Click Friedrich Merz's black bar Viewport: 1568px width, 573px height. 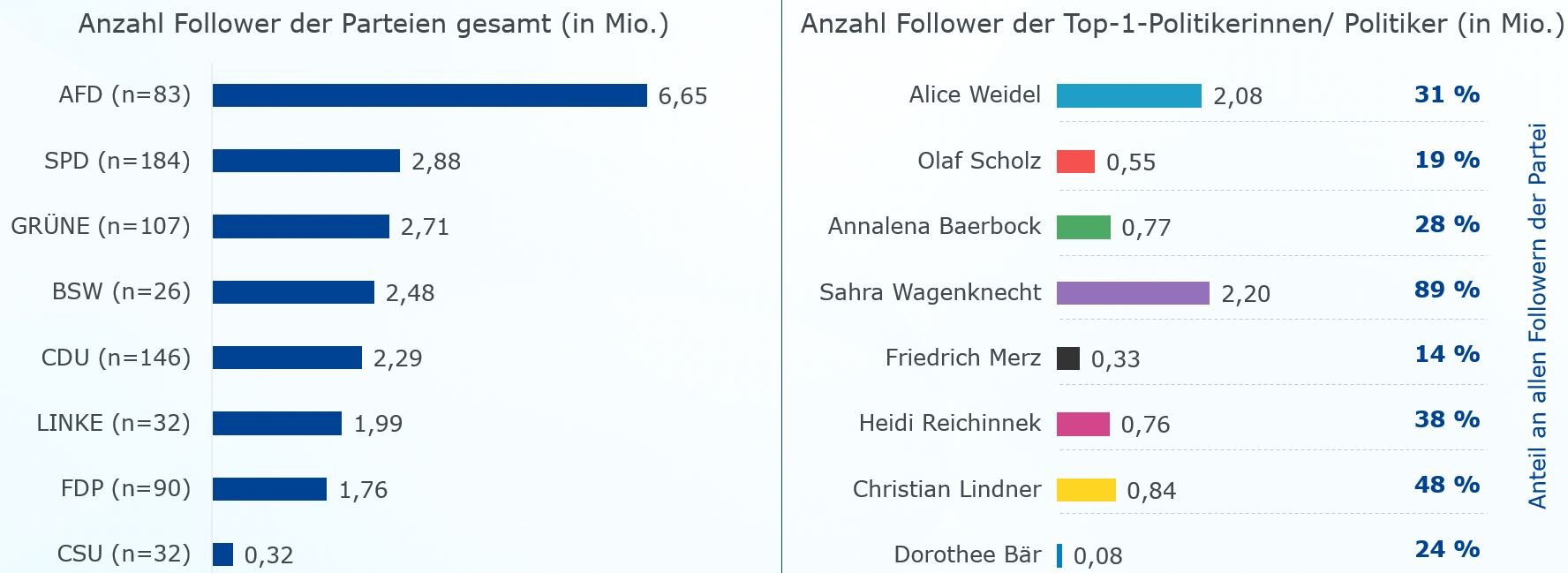pos(1068,358)
